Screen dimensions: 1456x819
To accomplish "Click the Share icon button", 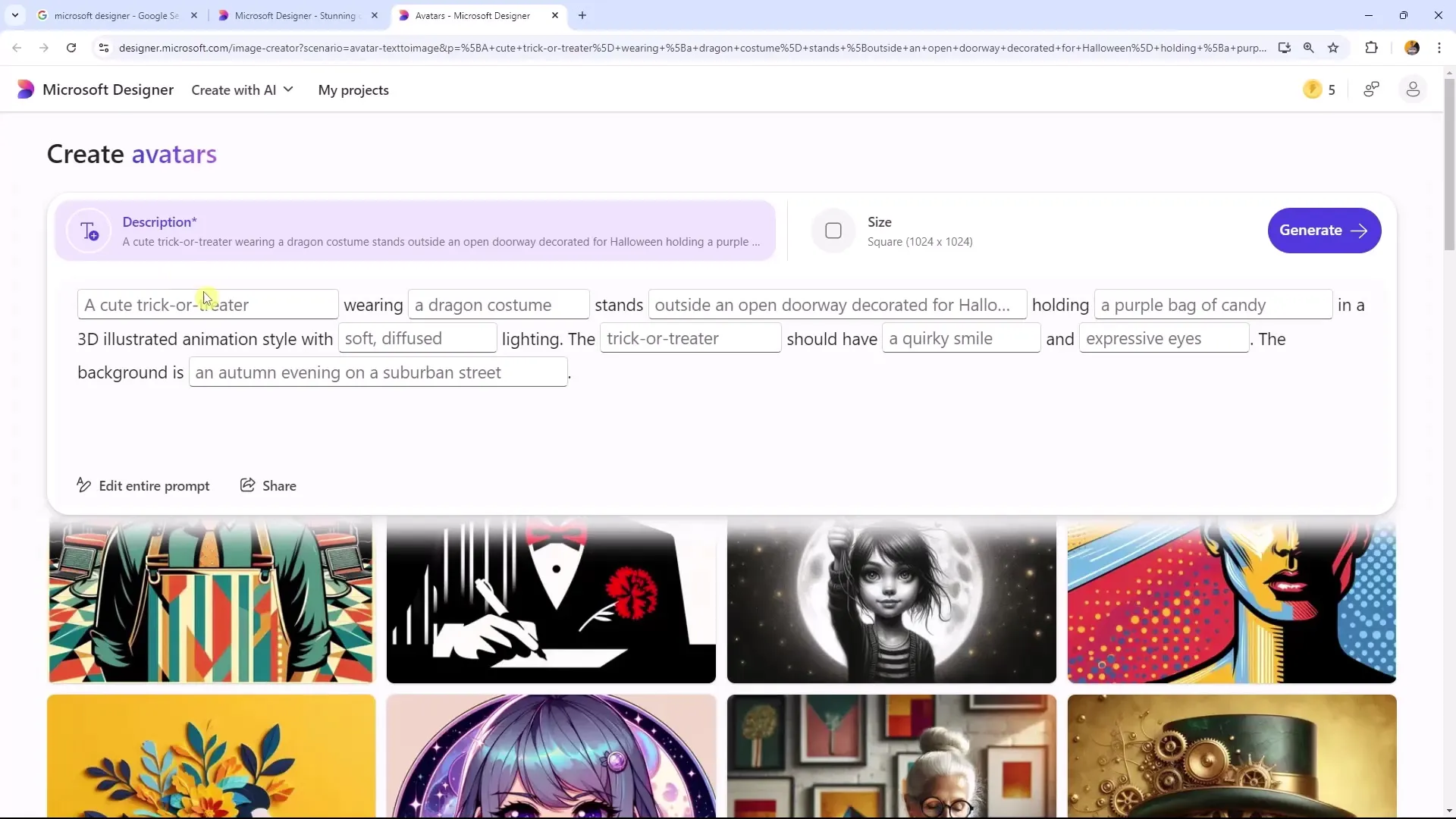I will click(247, 485).
